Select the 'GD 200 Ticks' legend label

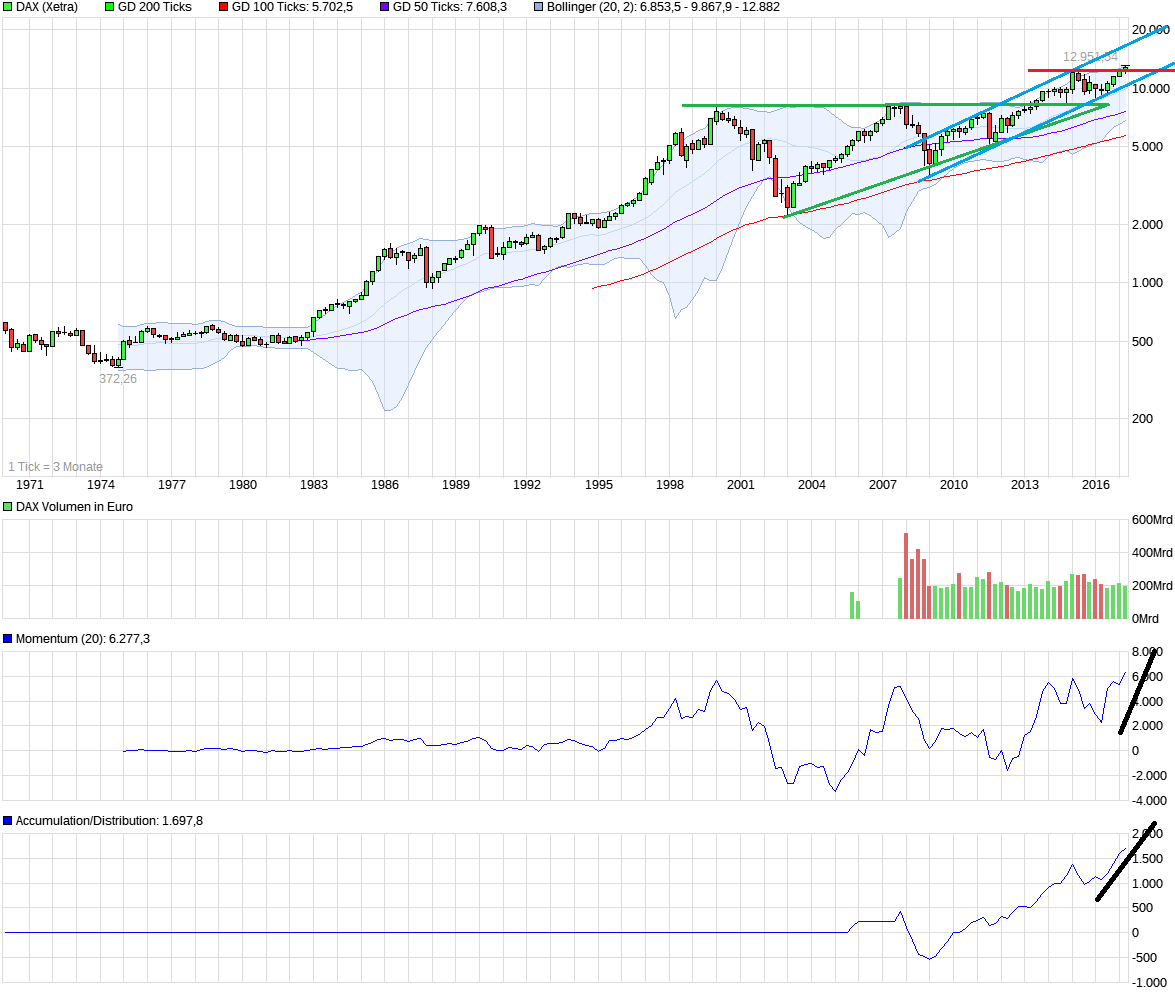pos(154,7)
